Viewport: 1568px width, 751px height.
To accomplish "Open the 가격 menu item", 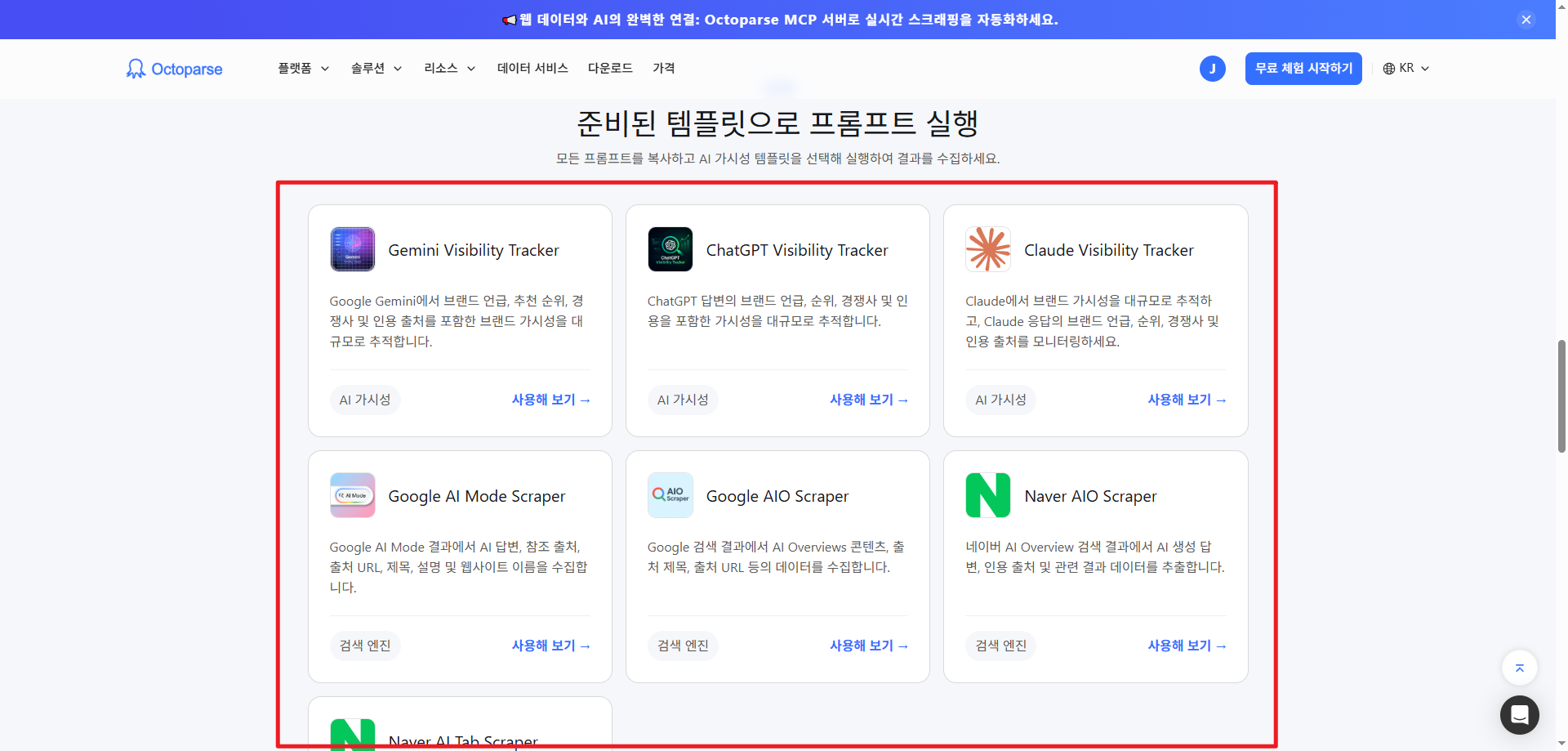I will click(x=664, y=69).
